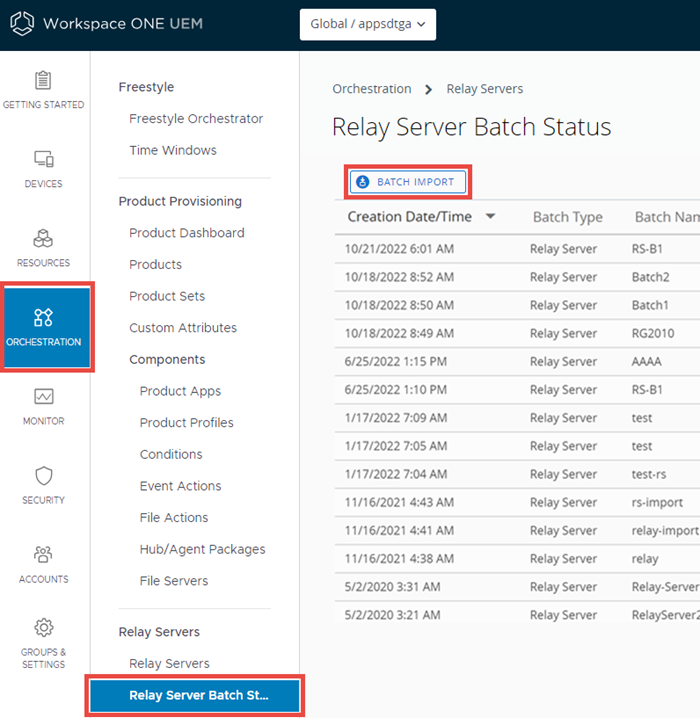Open Custom Attributes menu item

click(183, 328)
